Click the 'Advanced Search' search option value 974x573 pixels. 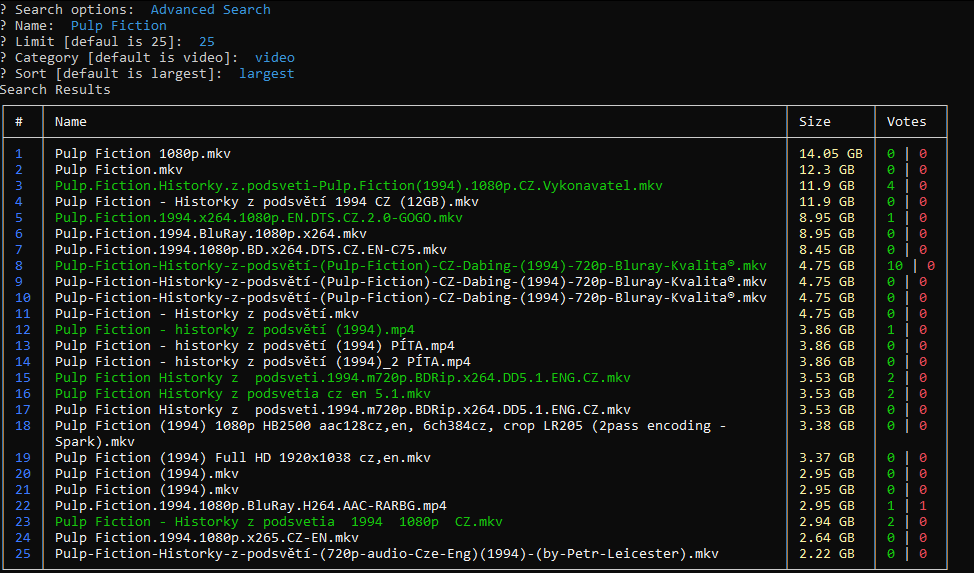pos(211,9)
